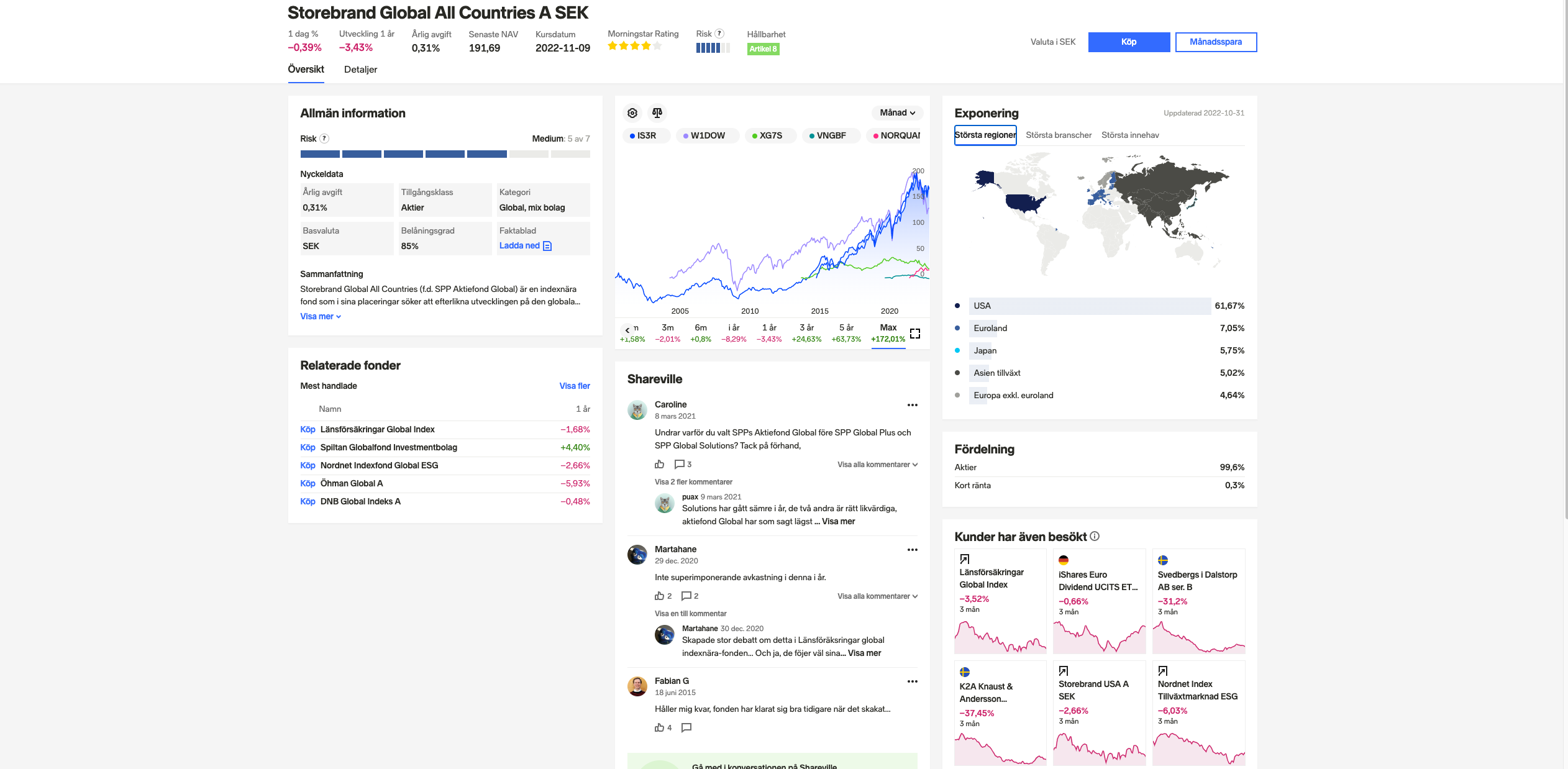Open Svedbergs i Dalstorp AB card
This screenshot has width=1568, height=769.
pyautogui.click(x=1198, y=601)
